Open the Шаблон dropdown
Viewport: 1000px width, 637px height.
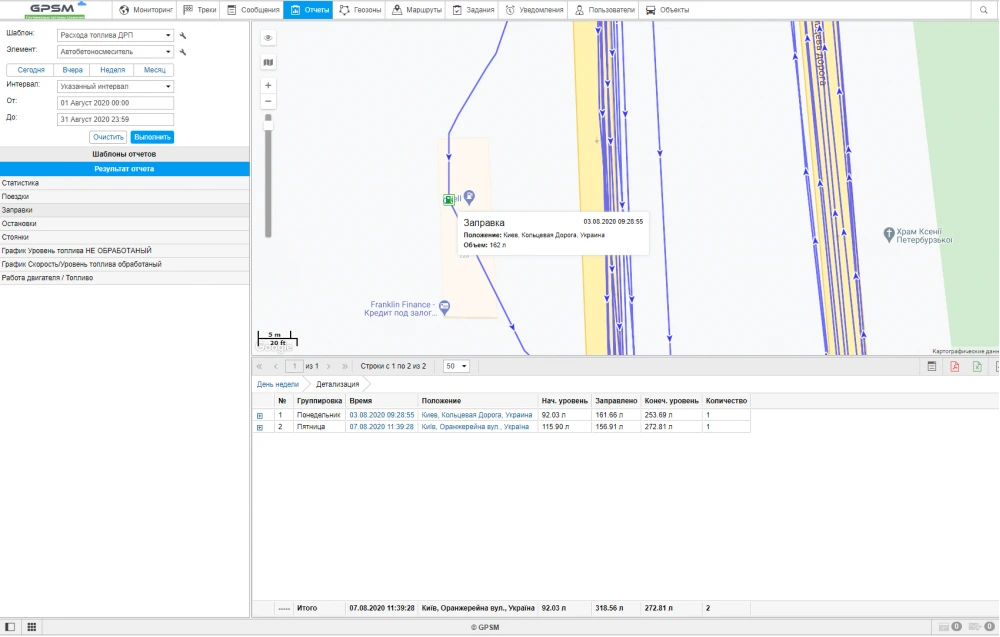tap(115, 35)
